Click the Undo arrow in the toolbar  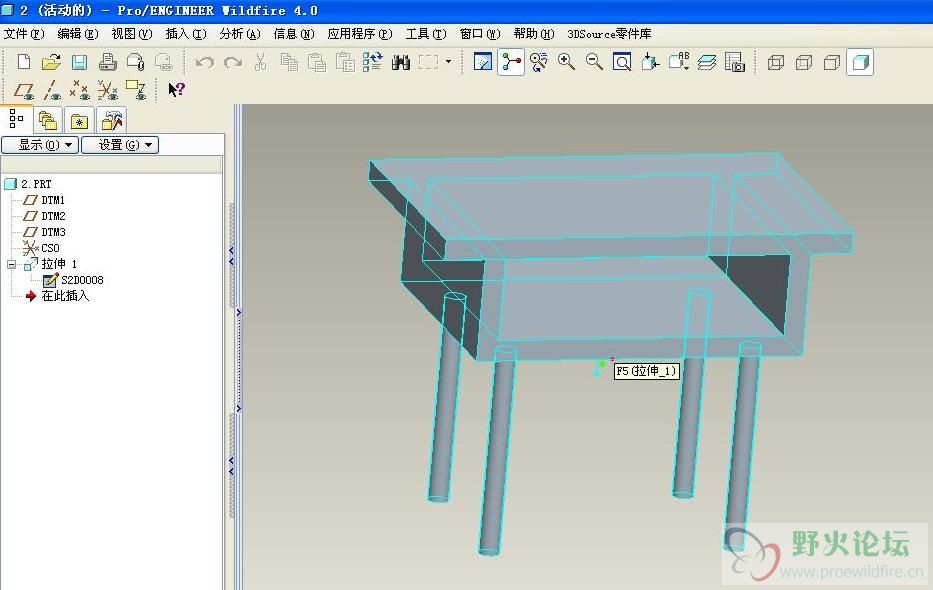[x=205, y=62]
